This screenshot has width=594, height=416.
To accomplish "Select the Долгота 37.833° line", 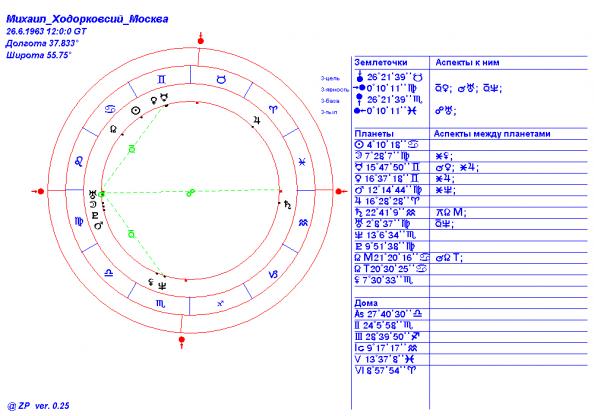I will 42,43.
